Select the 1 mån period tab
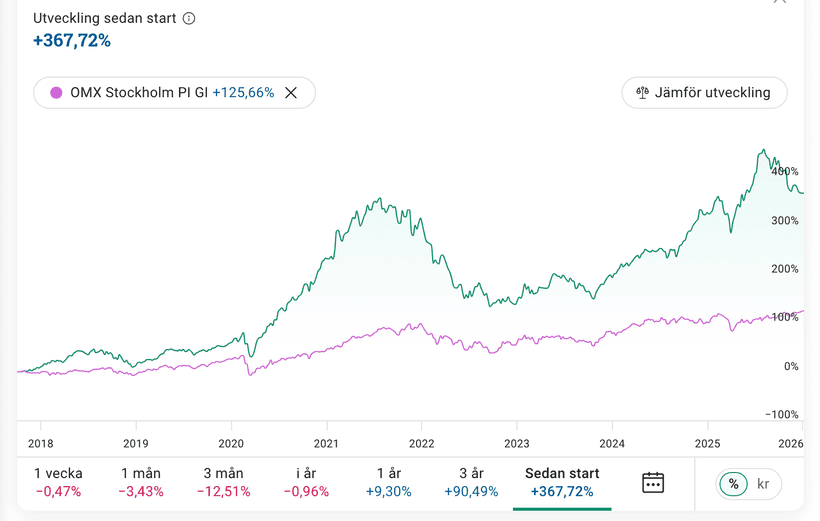820x521 pixels. tap(142, 482)
